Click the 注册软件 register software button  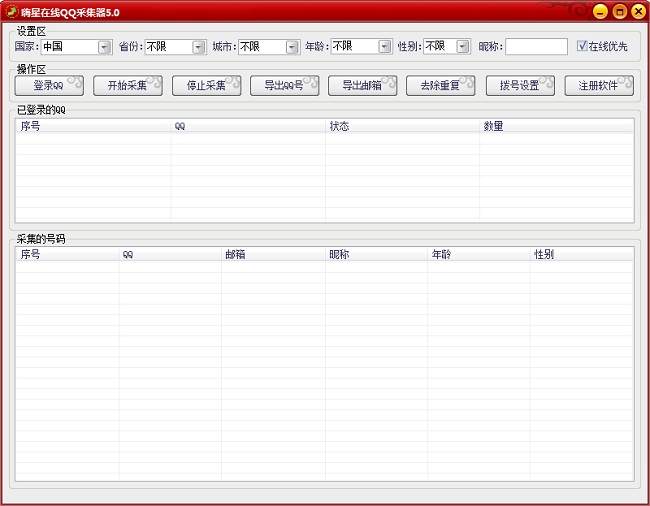pos(599,86)
